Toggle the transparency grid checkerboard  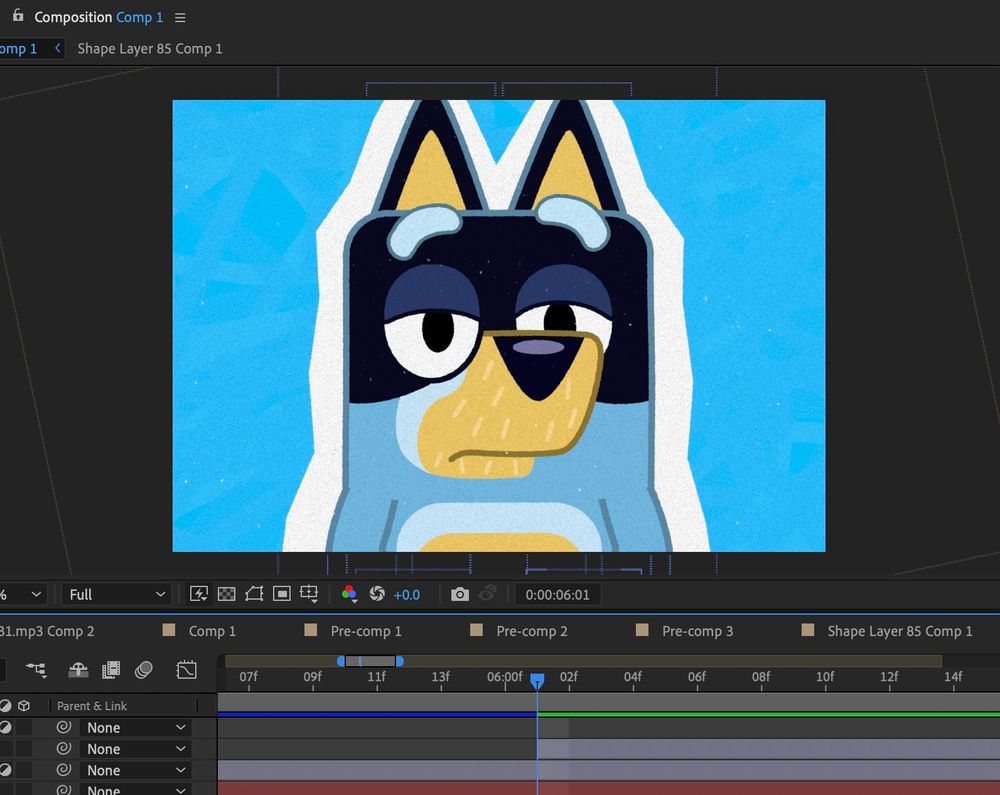(226, 594)
